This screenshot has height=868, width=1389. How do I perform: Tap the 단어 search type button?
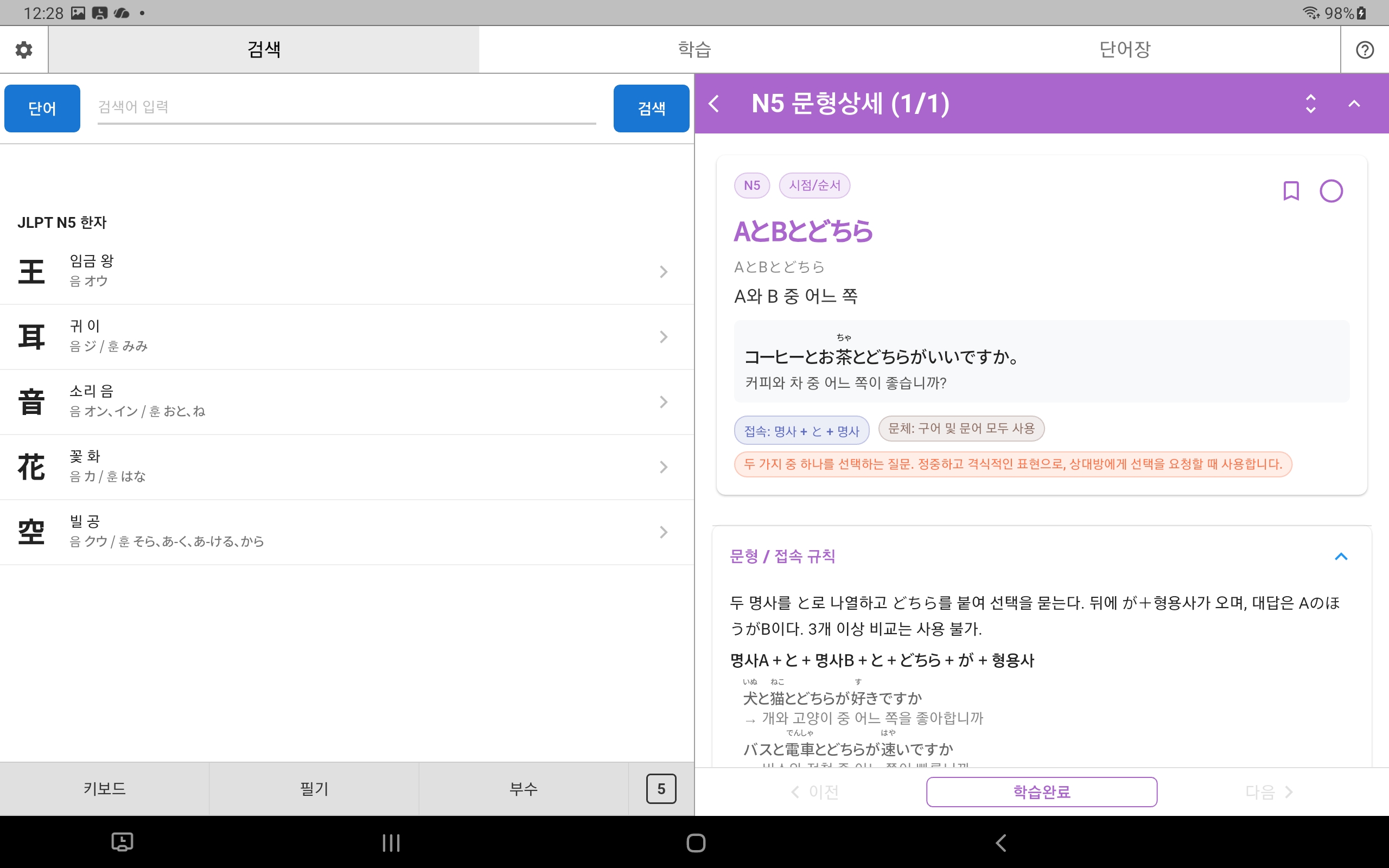42,108
